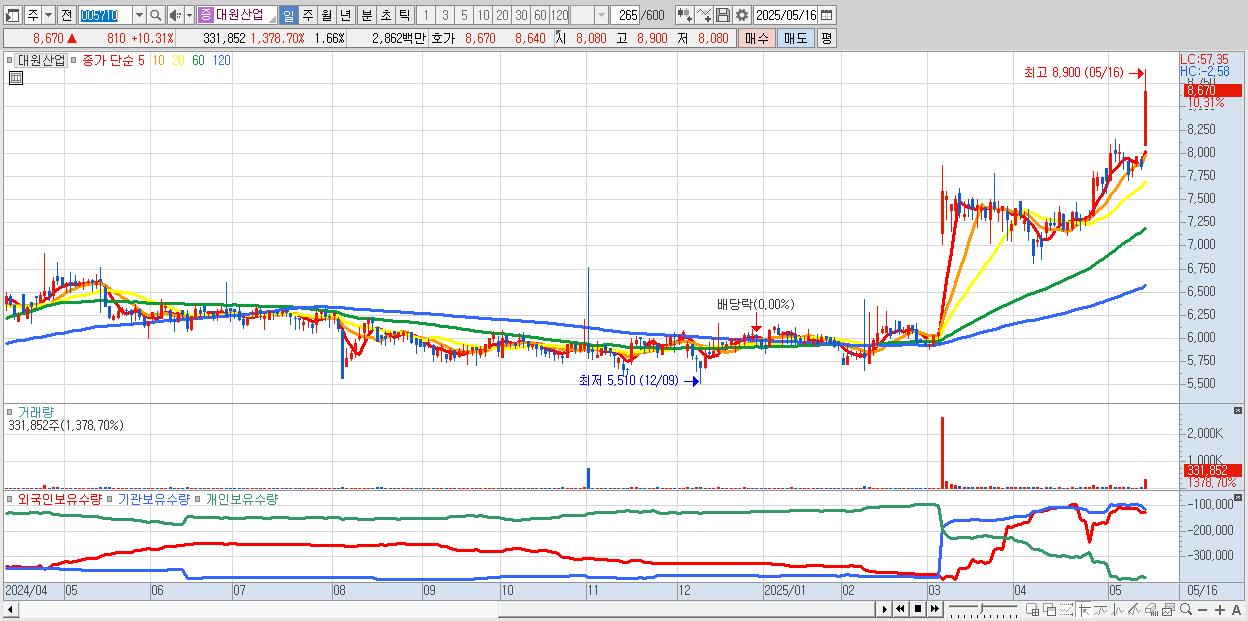Viewport: 1248px width, 621px height.
Task: Click the eraser with bars icon in bottom toolbar
Action: pos(1151,609)
